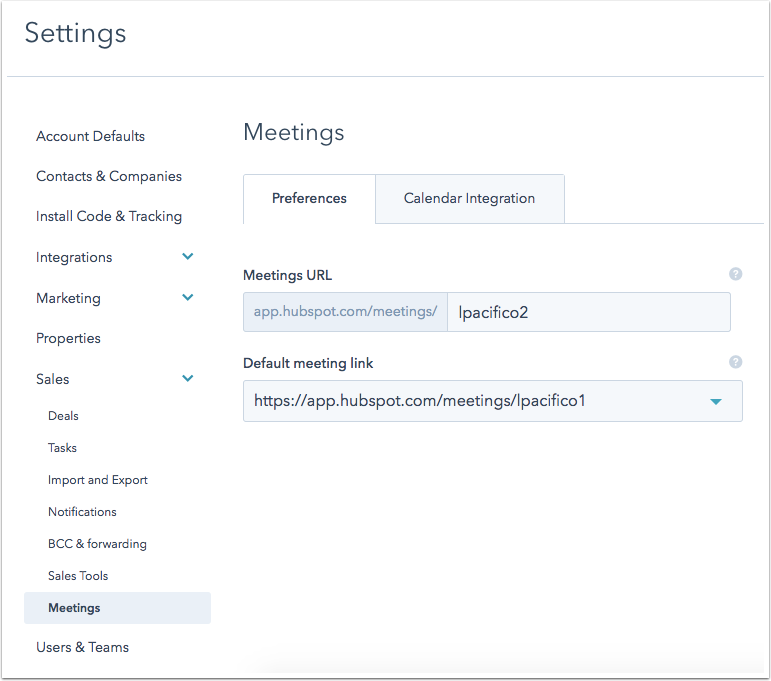Open BCC & forwarding settings

click(x=97, y=544)
